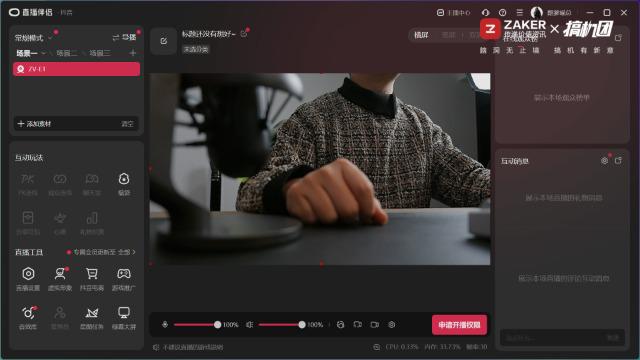Switch to the 场景二 tab
Viewport: 640px width, 360px height.
click(x=66, y=53)
